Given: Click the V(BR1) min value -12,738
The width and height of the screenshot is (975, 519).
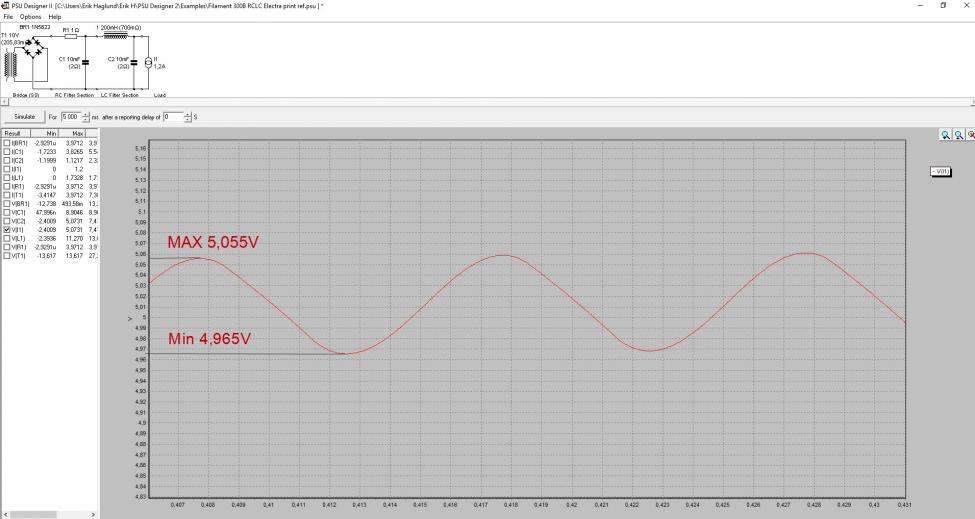Looking at the screenshot, I should point(47,204).
